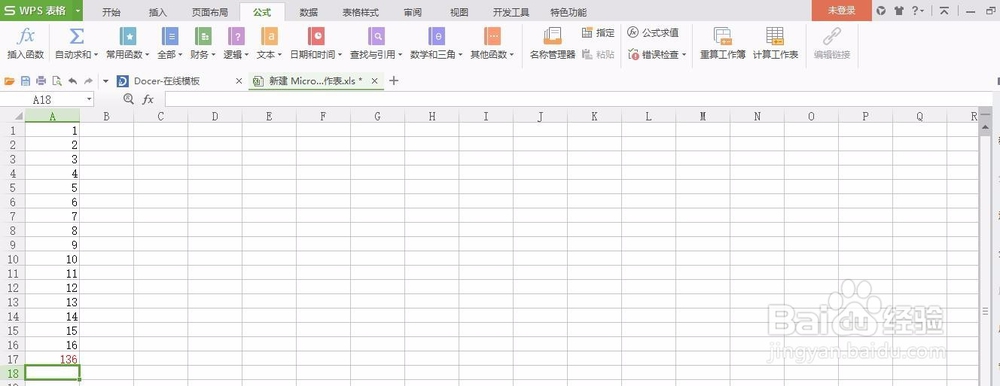Open the Name Box dropdown showing A18
Screen dimensions: 1000x386
[x=89, y=100]
